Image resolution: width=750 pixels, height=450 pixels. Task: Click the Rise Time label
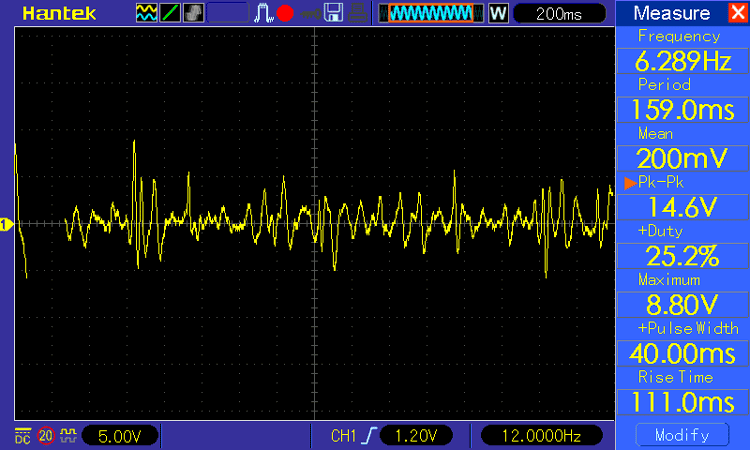675,377
